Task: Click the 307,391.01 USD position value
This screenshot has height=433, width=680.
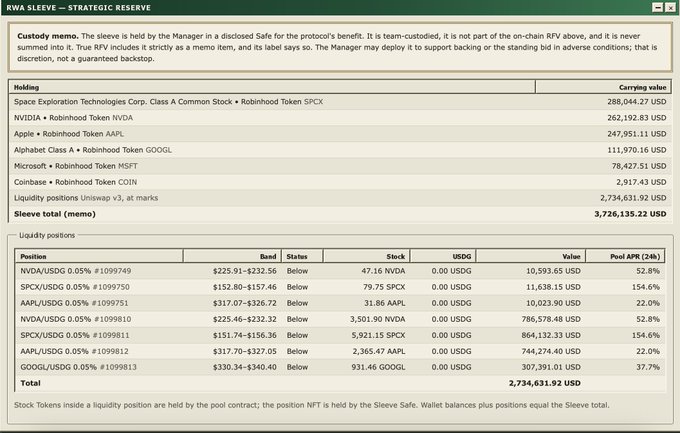Action: [551, 367]
